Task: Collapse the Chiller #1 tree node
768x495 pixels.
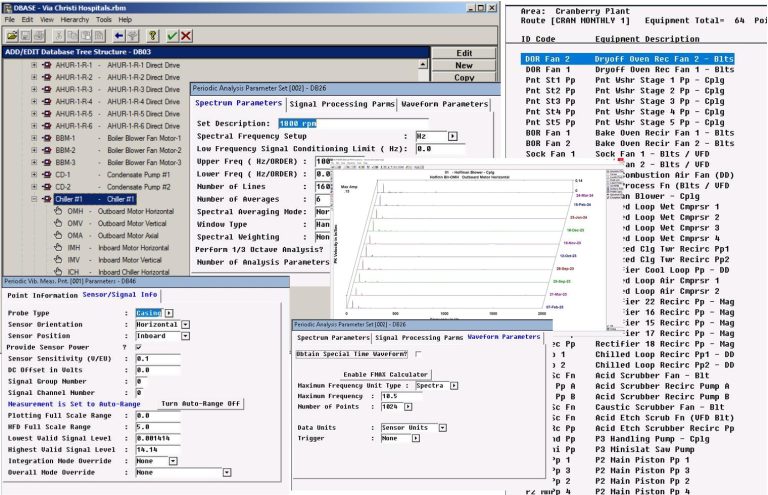Action: coord(33,199)
